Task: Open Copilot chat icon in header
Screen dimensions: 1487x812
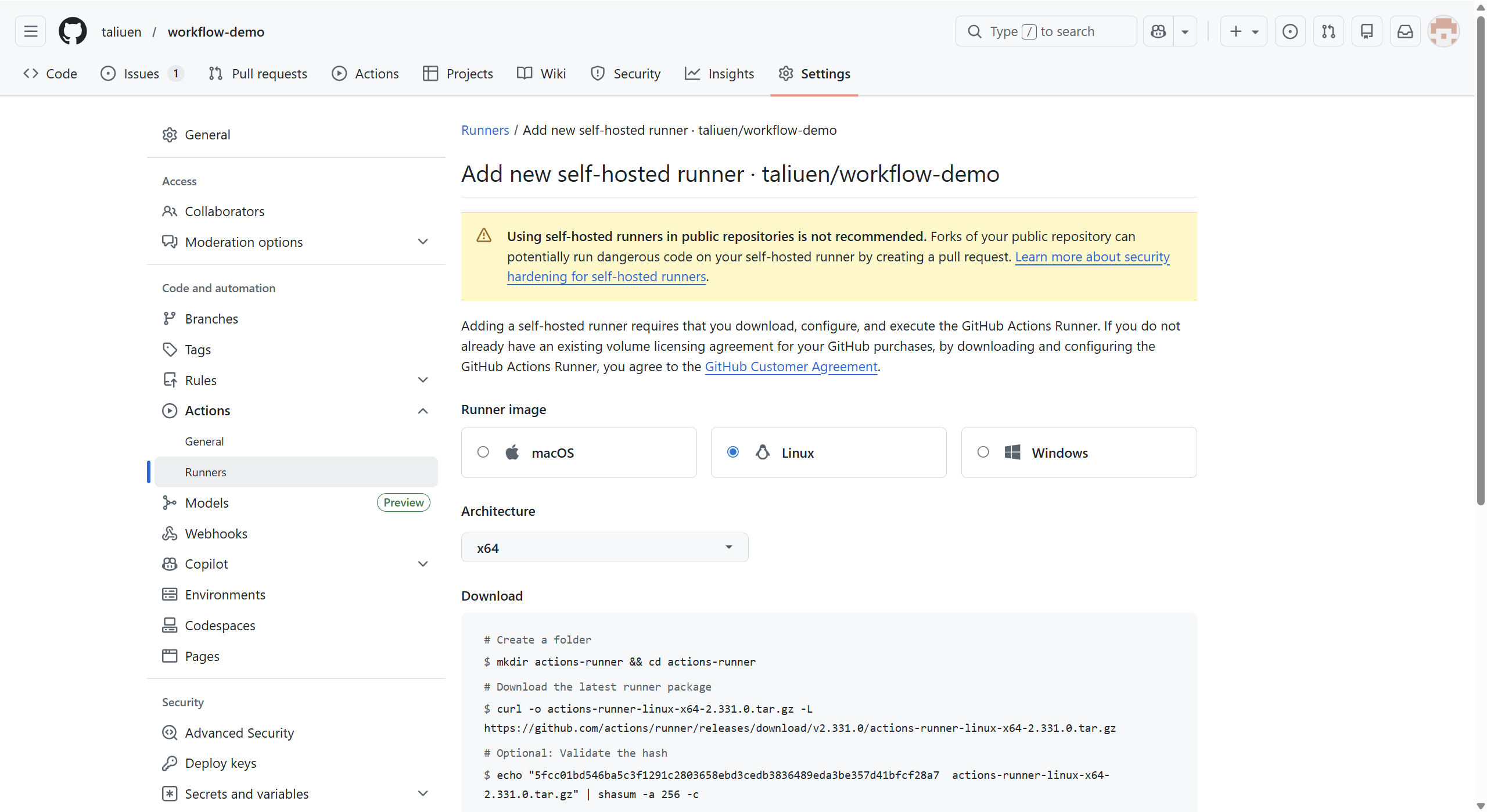Action: [x=1158, y=31]
